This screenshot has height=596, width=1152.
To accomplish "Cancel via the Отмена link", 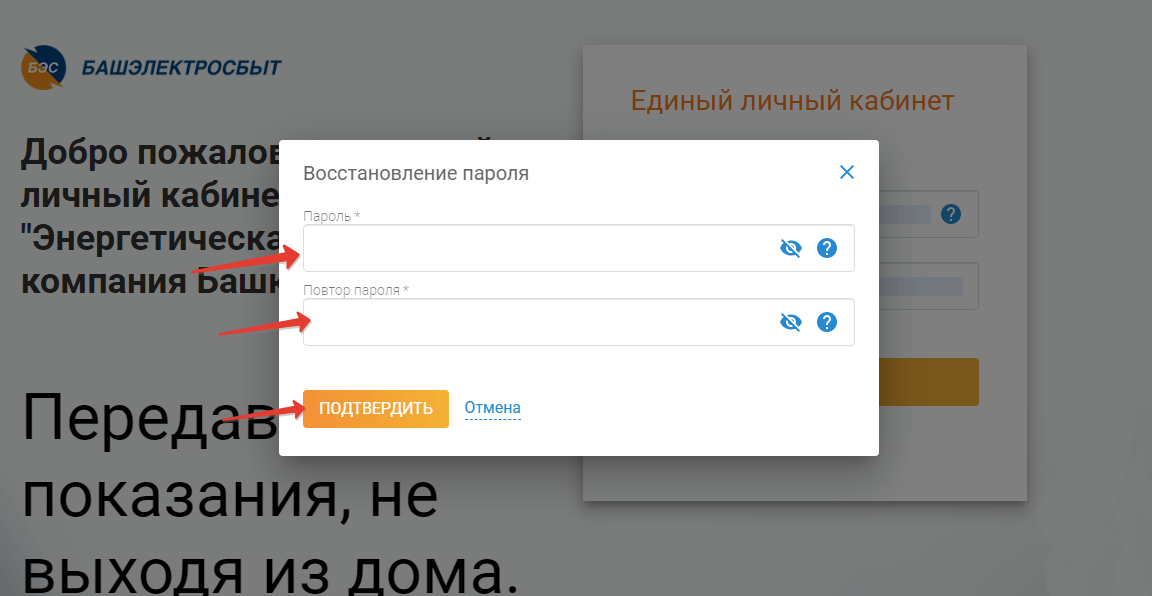I will point(492,408).
